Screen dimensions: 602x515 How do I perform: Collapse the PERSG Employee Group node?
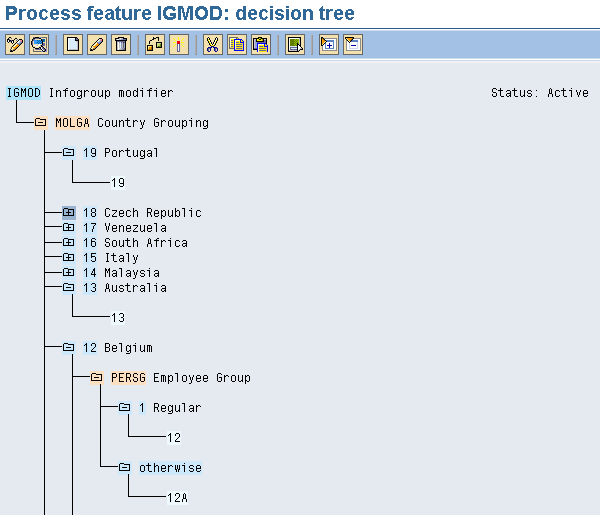[x=97, y=378]
